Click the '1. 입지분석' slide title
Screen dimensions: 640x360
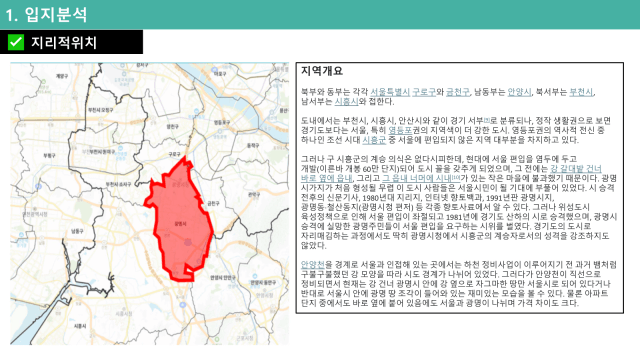46,14
